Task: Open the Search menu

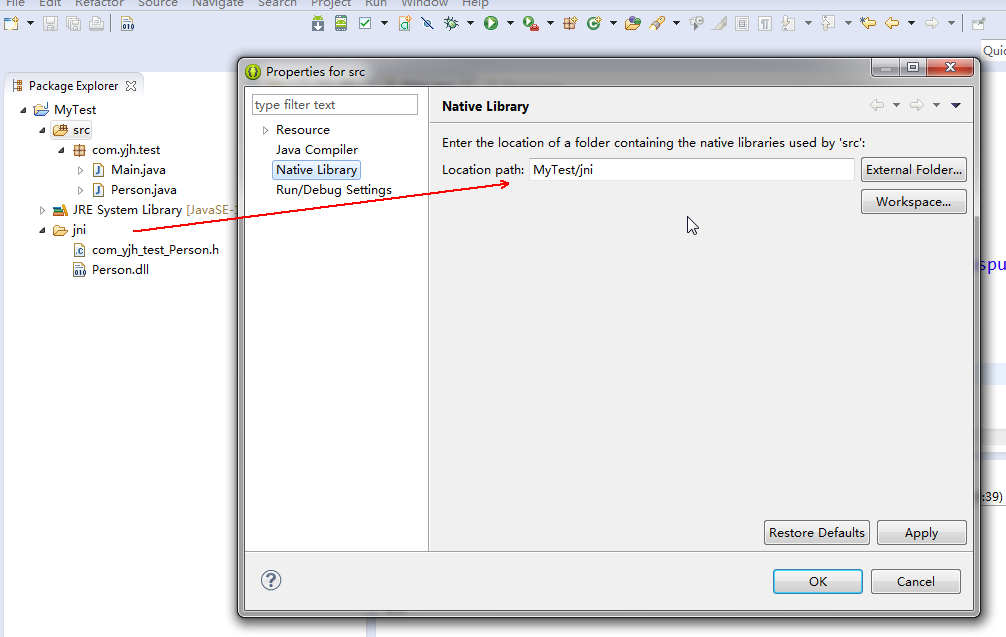Action: pyautogui.click(x=277, y=3)
